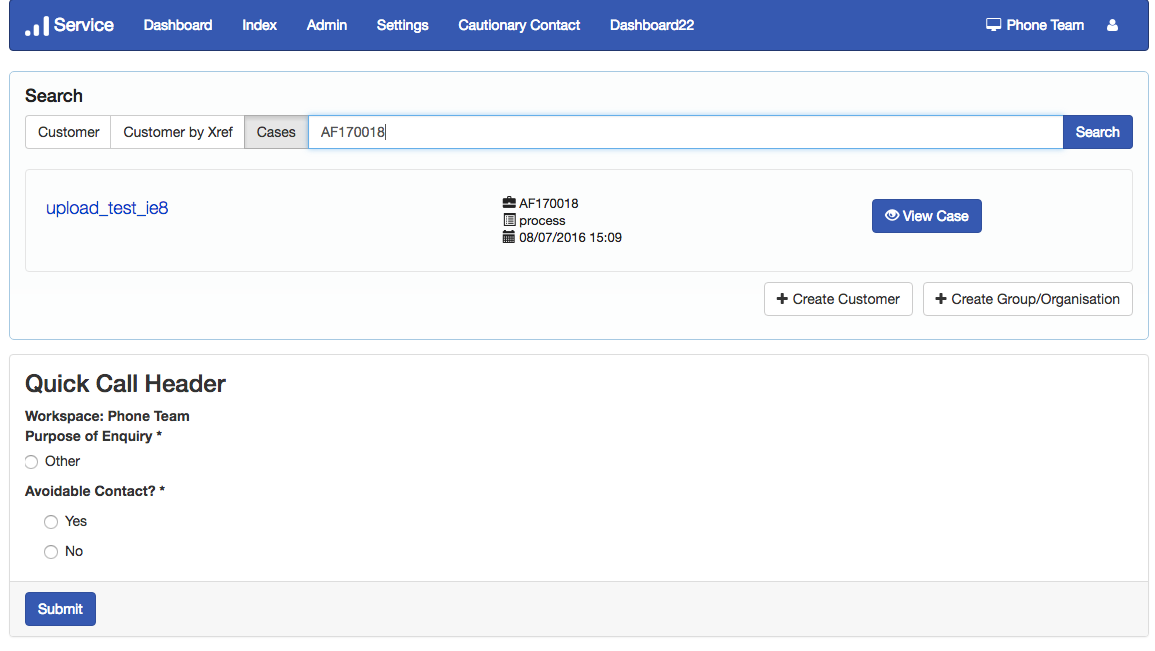The height and width of the screenshot is (651, 1155).
Task: Choose Yes for Avoidable Contact
Action: (51, 522)
